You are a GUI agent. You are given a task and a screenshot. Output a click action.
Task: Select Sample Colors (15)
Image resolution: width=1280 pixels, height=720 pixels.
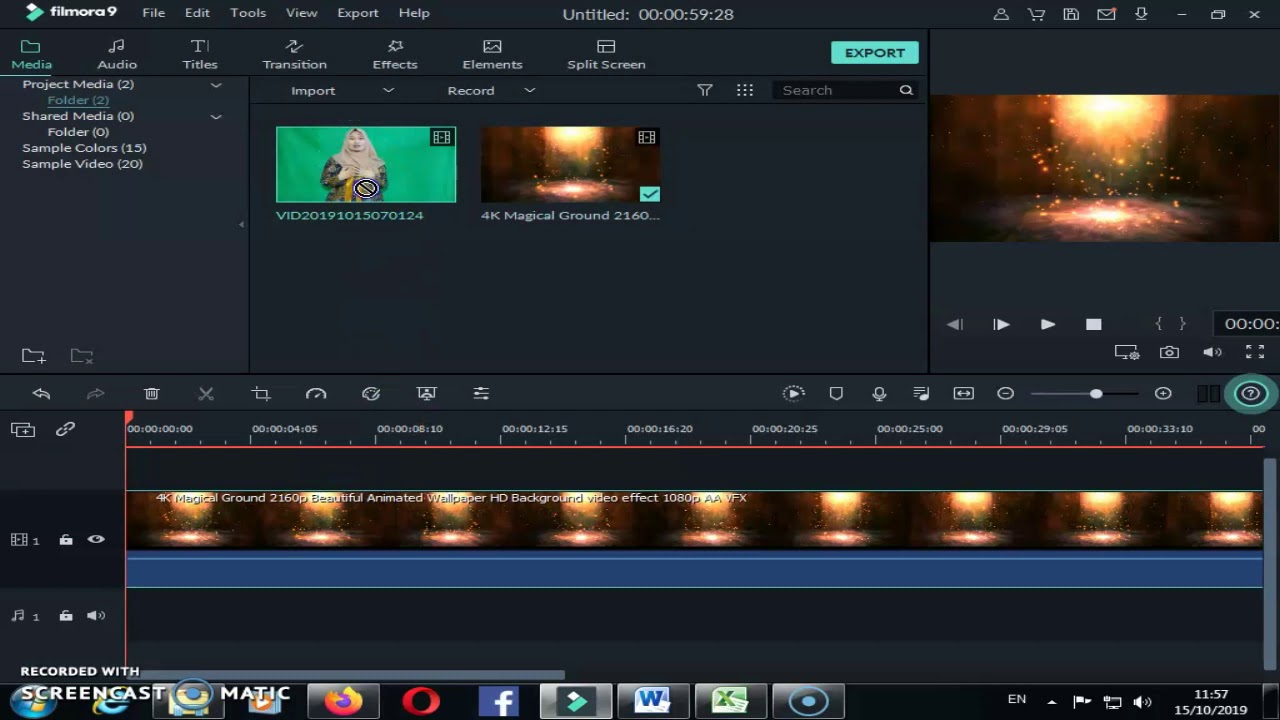point(84,148)
